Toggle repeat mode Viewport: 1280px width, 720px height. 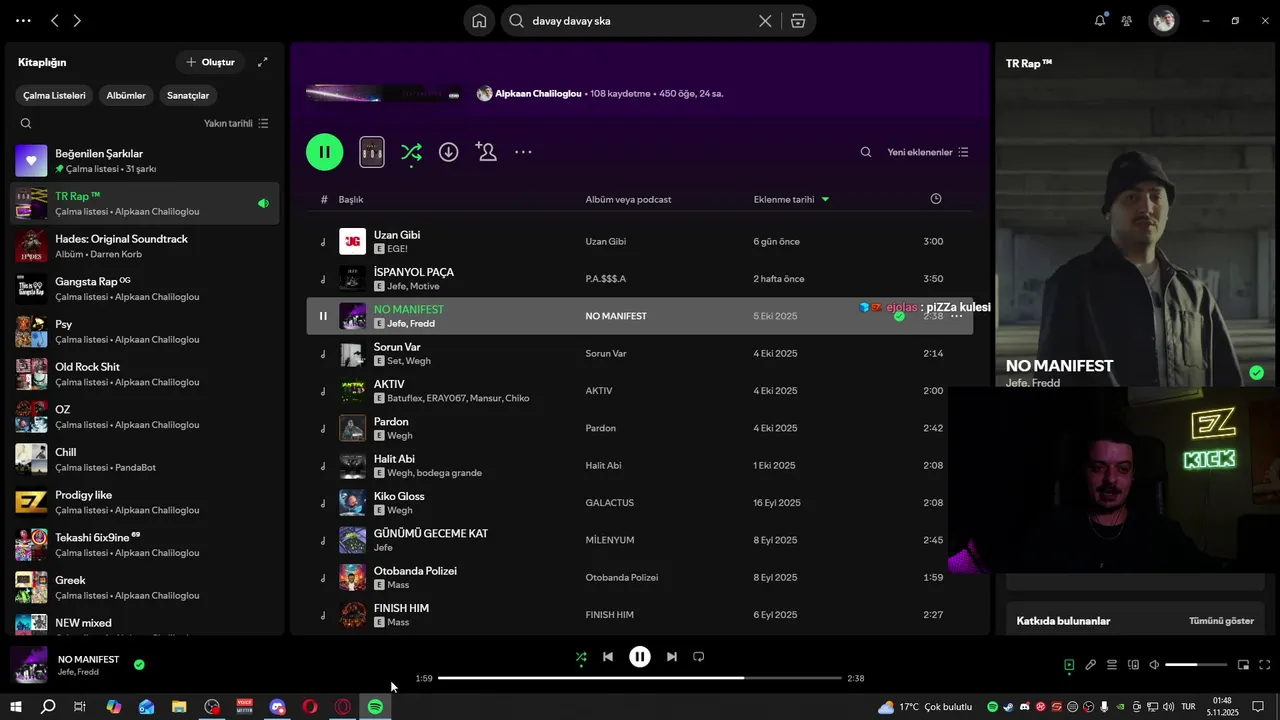tap(699, 657)
